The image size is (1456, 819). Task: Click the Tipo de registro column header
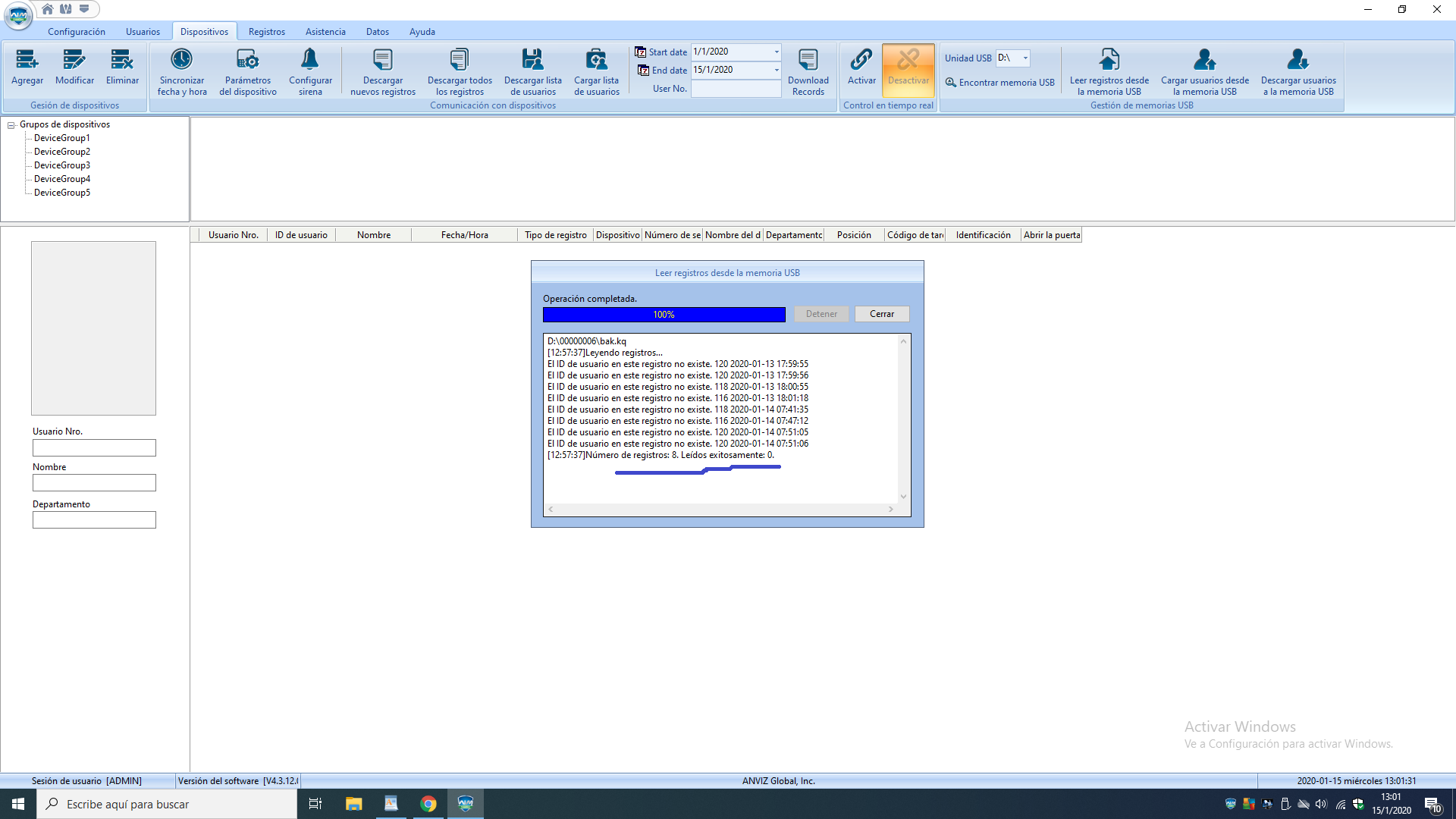click(556, 235)
